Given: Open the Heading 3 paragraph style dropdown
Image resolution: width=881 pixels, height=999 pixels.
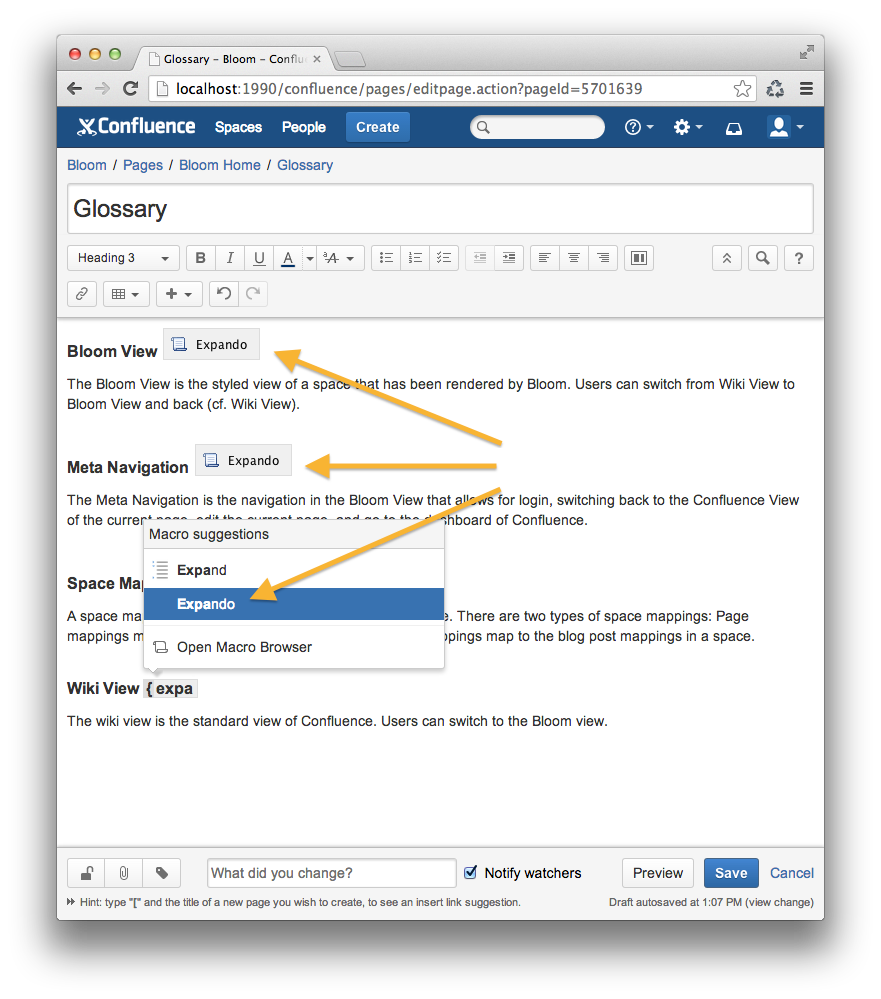Looking at the screenshot, I should (x=124, y=258).
